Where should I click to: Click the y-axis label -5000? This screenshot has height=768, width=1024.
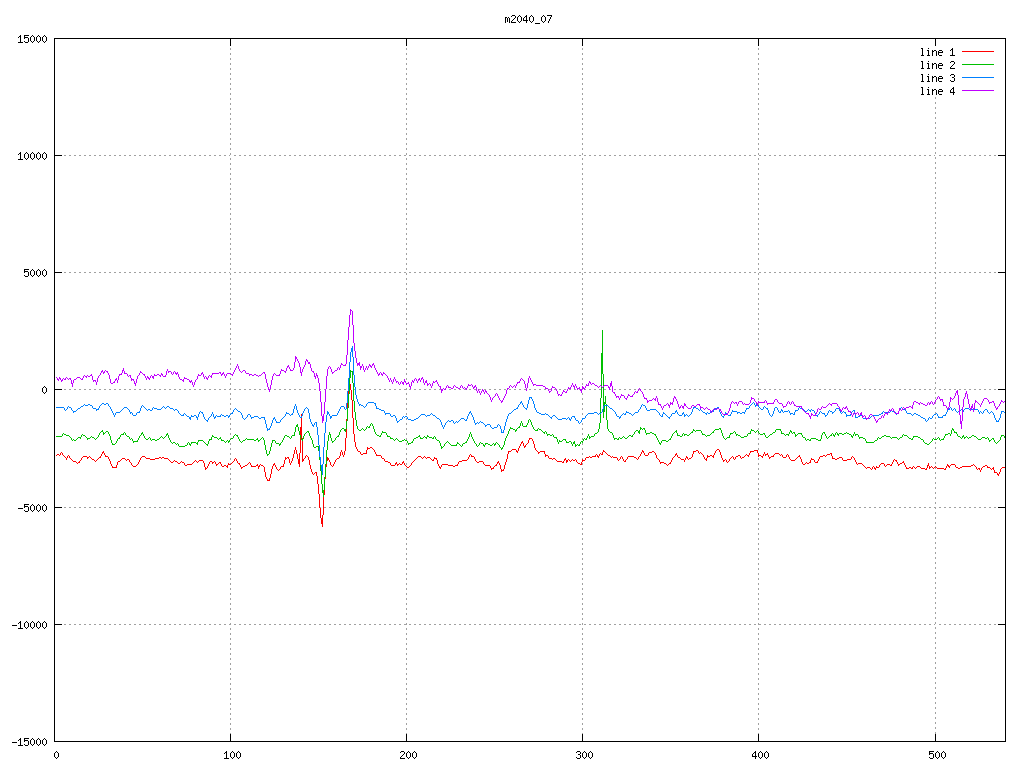pos(33,507)
